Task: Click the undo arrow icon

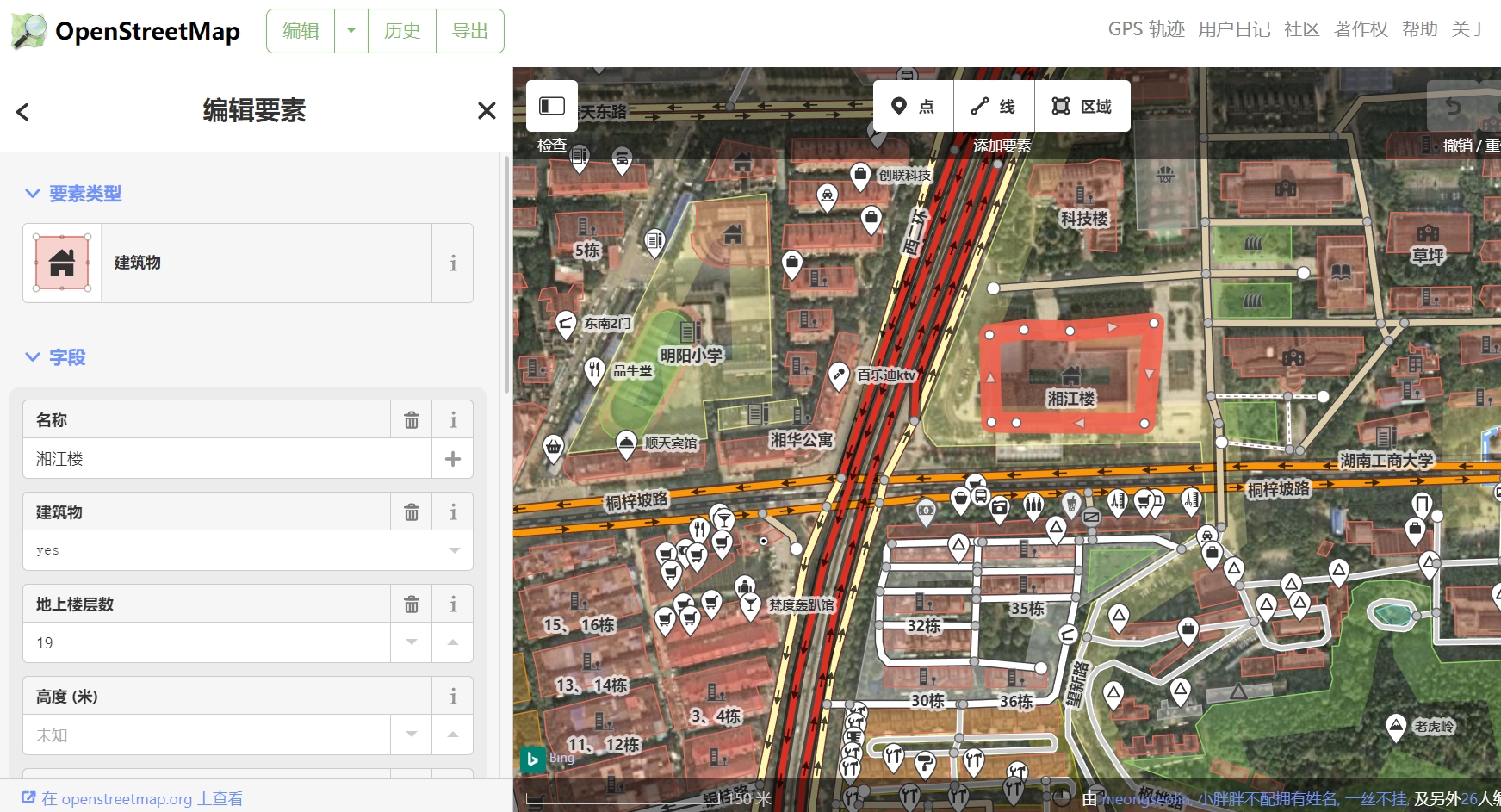Action: (x=1454, y=106)
